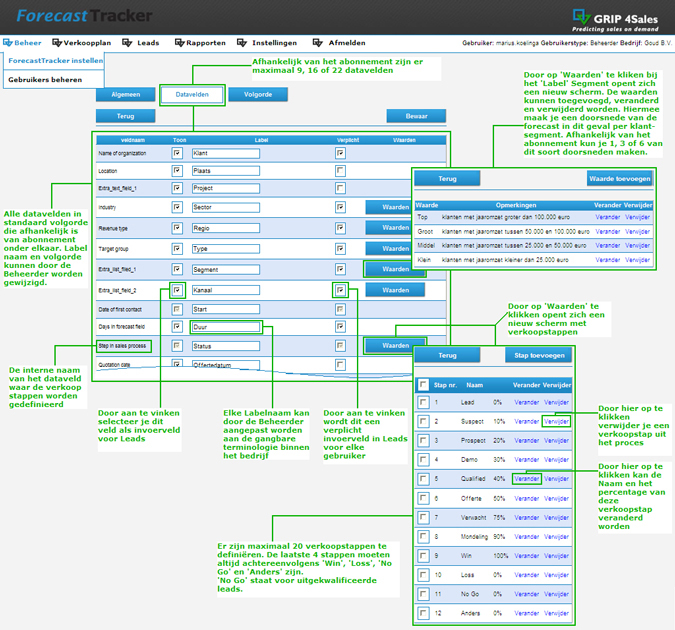The image size is (675, 630).
Task: Click the Stap toevoegen button
Action: [x=539, y=355]
